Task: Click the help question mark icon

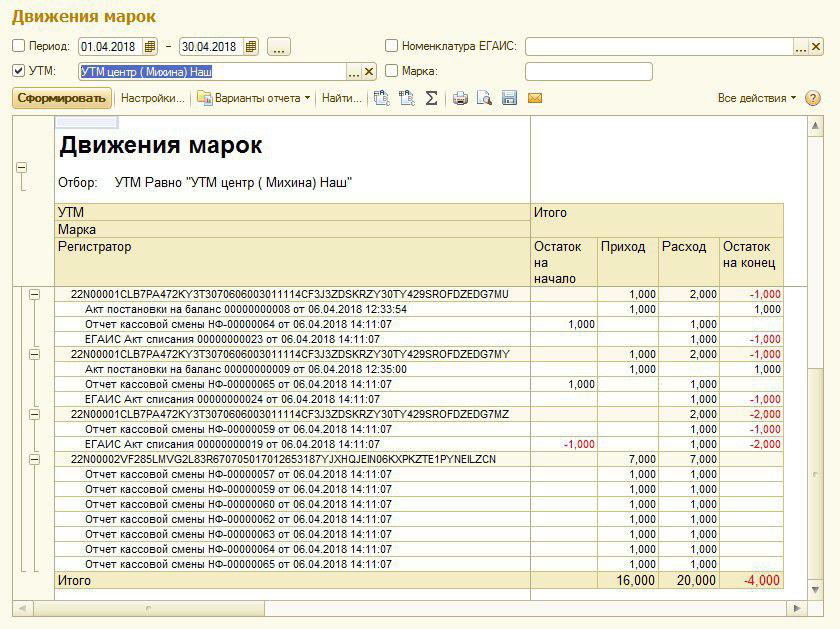Action: coord(813,98)
